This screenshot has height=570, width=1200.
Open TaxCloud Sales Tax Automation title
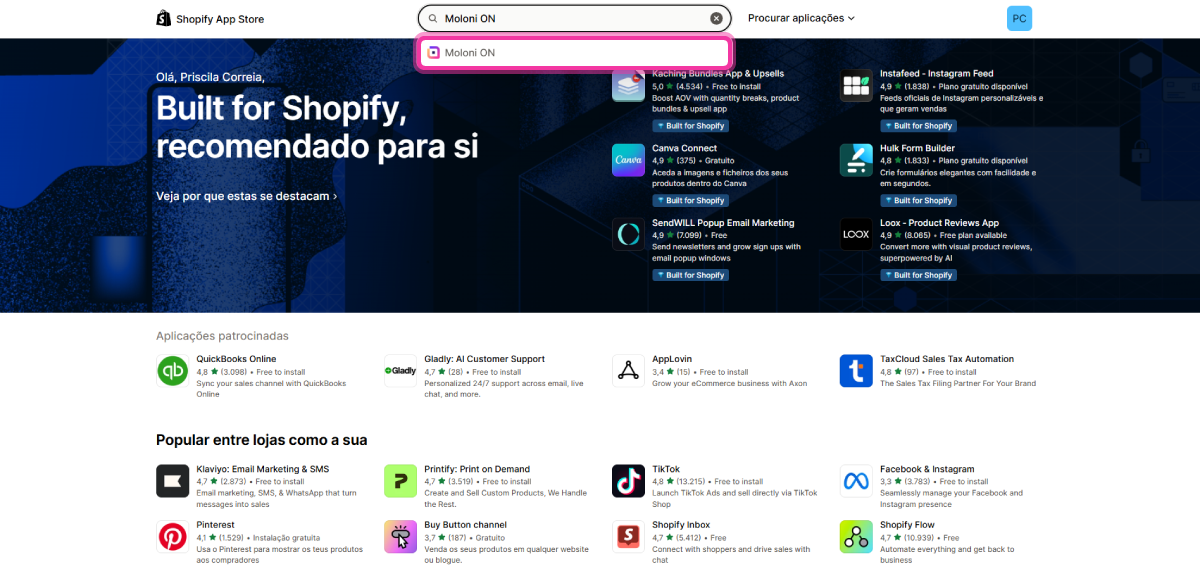point(947,359)
